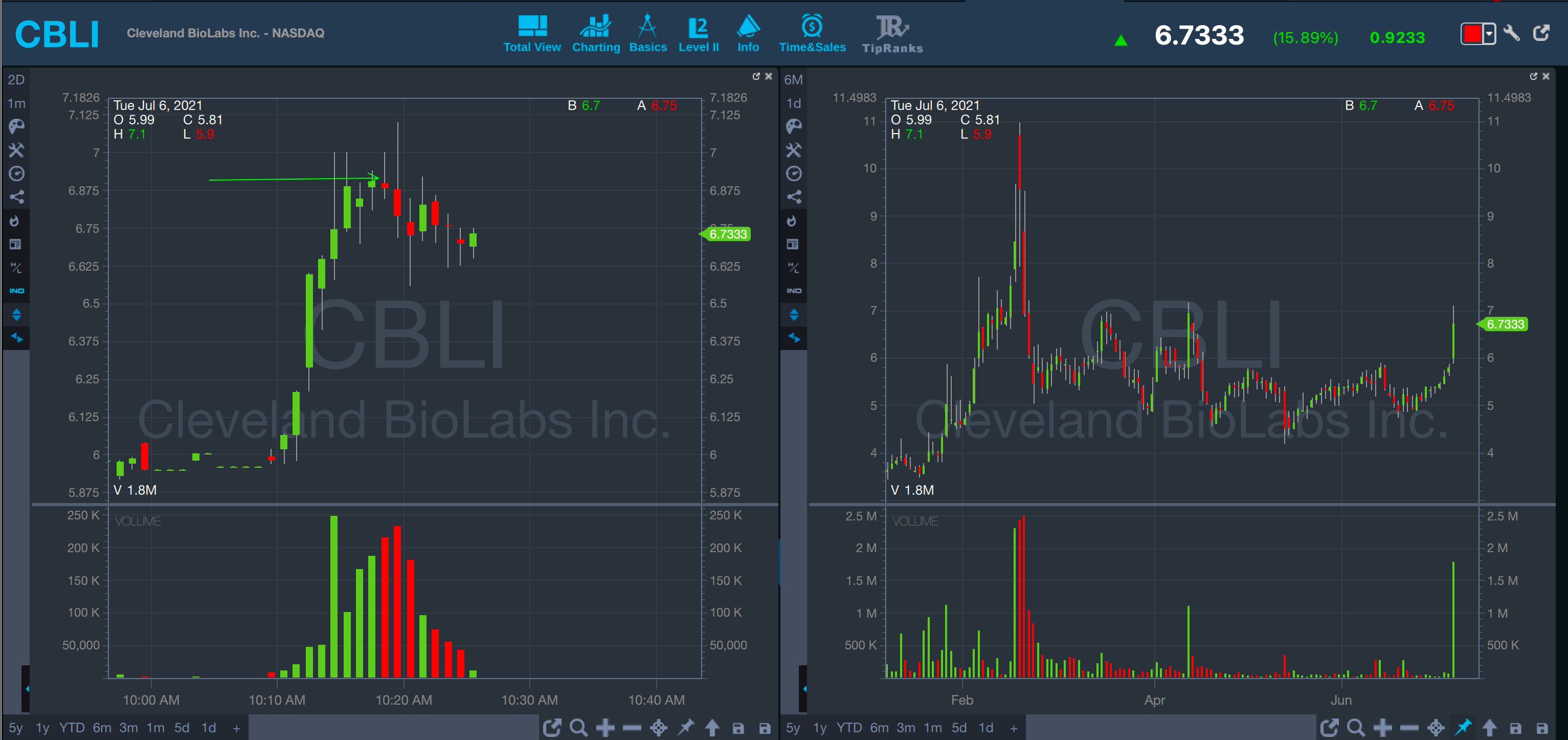Select the 3m range in right chart footer
The image size is (1568, 740).
point(905,728)
